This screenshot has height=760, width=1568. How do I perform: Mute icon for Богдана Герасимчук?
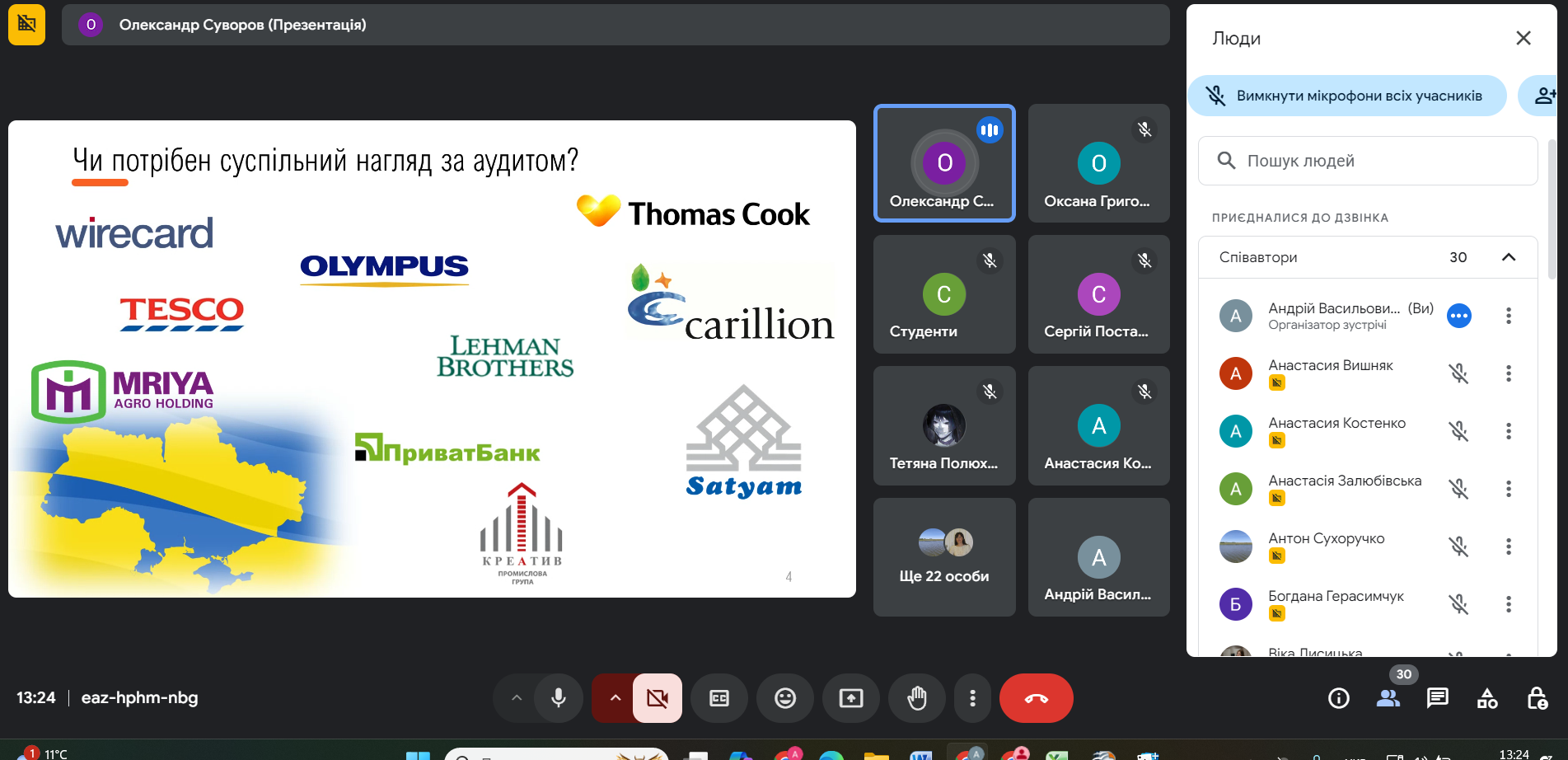[x=1459, y=604]
